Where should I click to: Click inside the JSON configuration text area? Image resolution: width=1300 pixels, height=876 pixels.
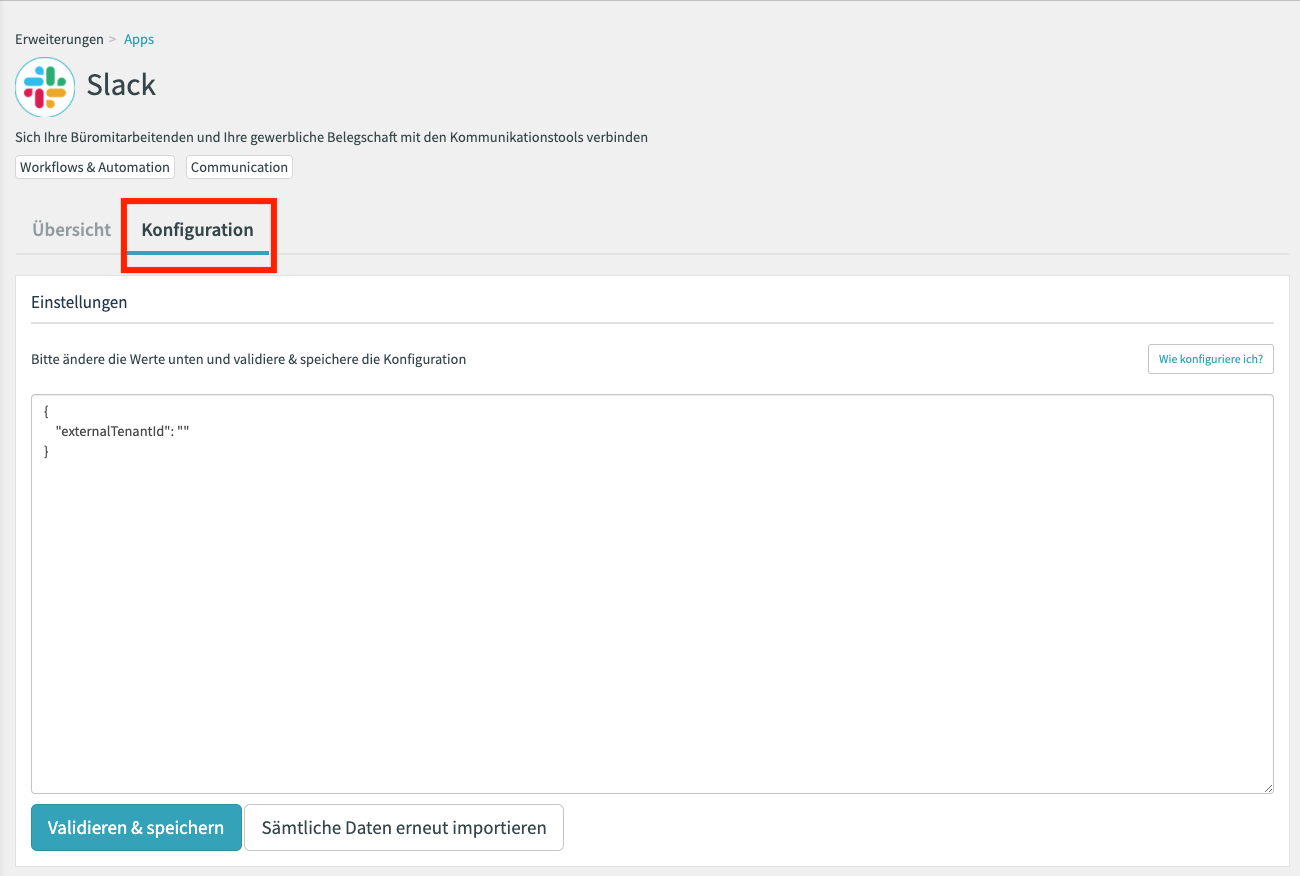(x=652, y=594)
